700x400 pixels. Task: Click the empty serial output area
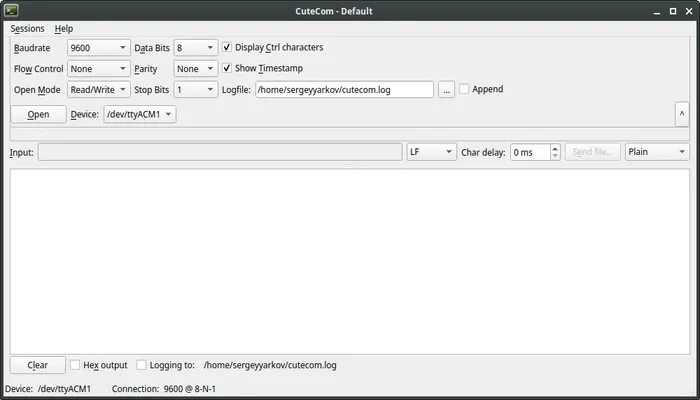click(x=350, y=262)
